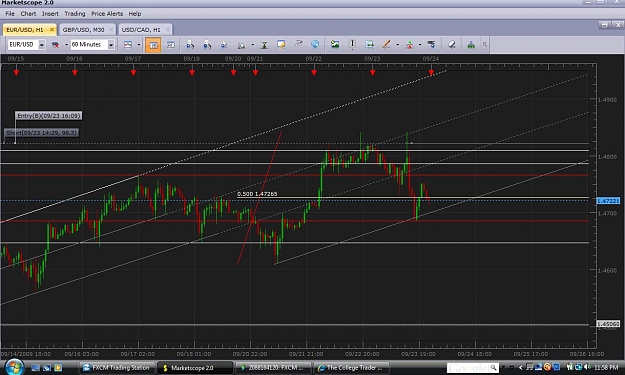Close the EUR/USD, H1 tab

(x=52, y=30)
